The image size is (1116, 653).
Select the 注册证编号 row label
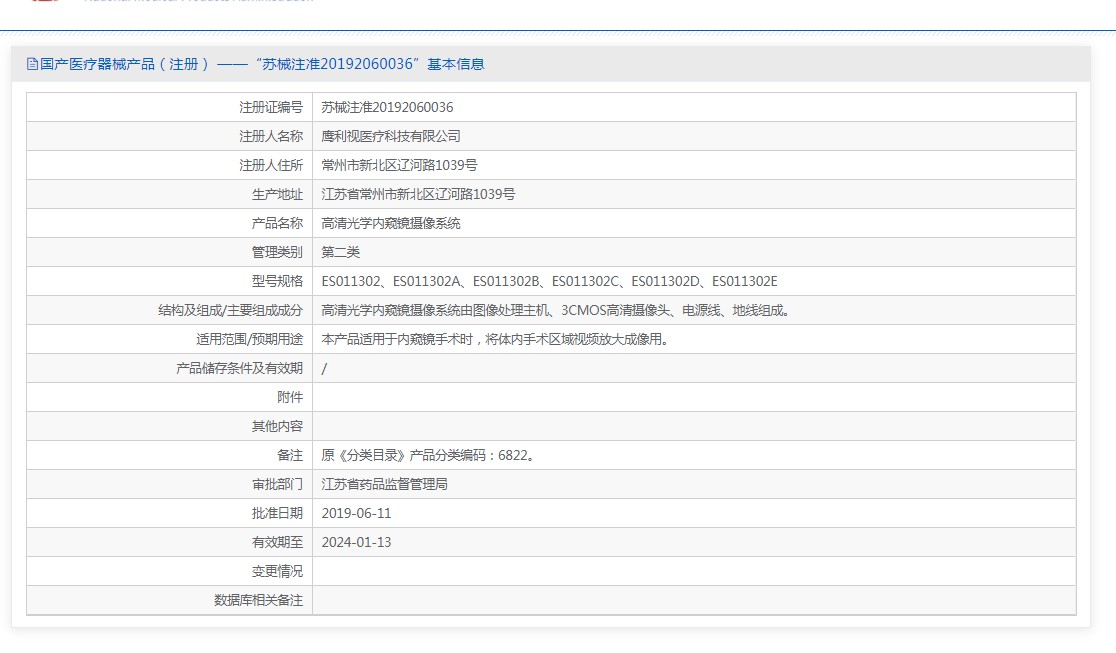click(x=271, y=108)
